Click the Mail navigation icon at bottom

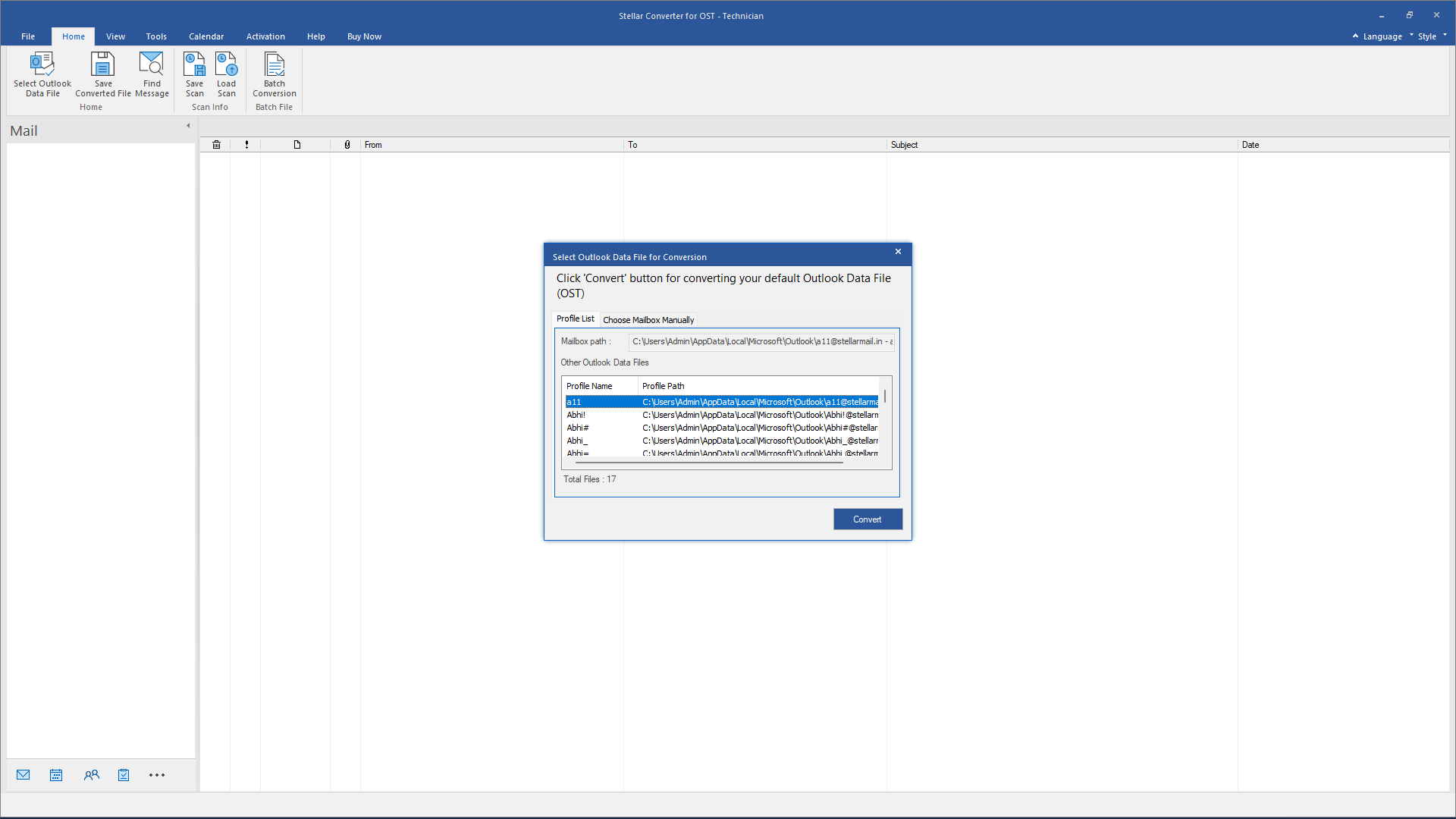23,775
